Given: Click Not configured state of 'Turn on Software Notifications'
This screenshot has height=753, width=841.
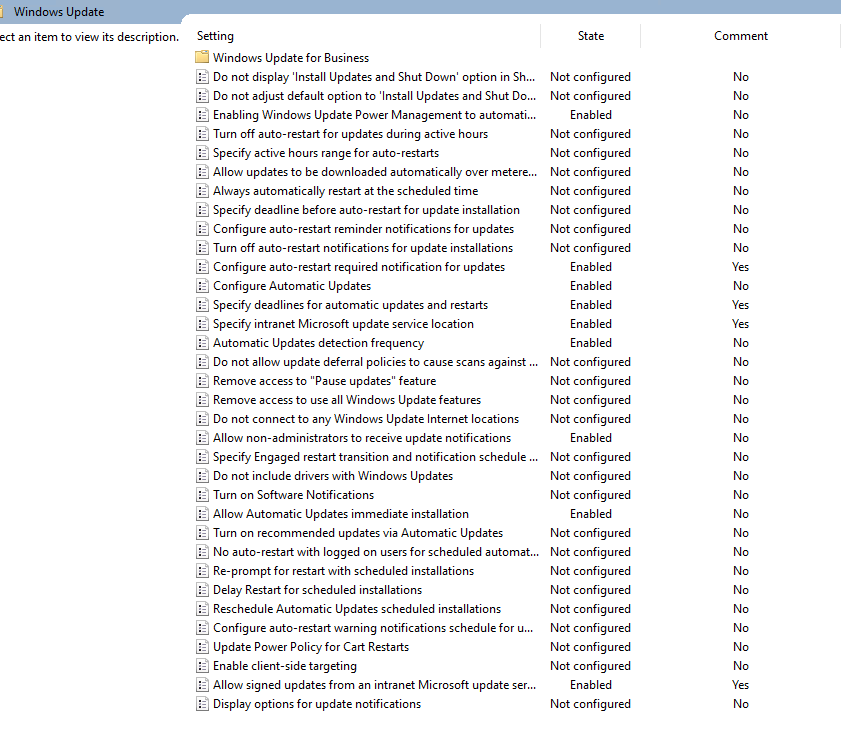Looking at the screenshot, I should click(591, 495).
